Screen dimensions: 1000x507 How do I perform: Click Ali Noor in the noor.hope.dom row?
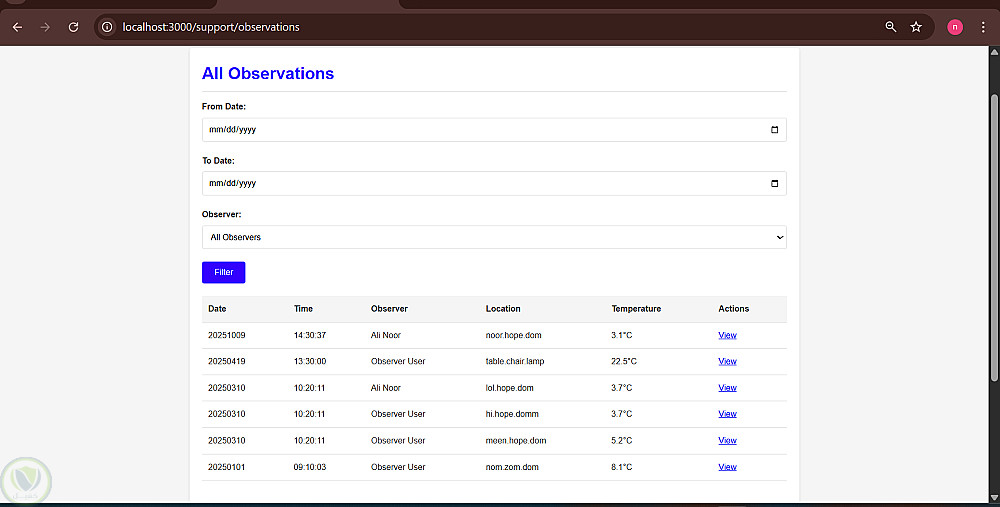pos(386,335)
